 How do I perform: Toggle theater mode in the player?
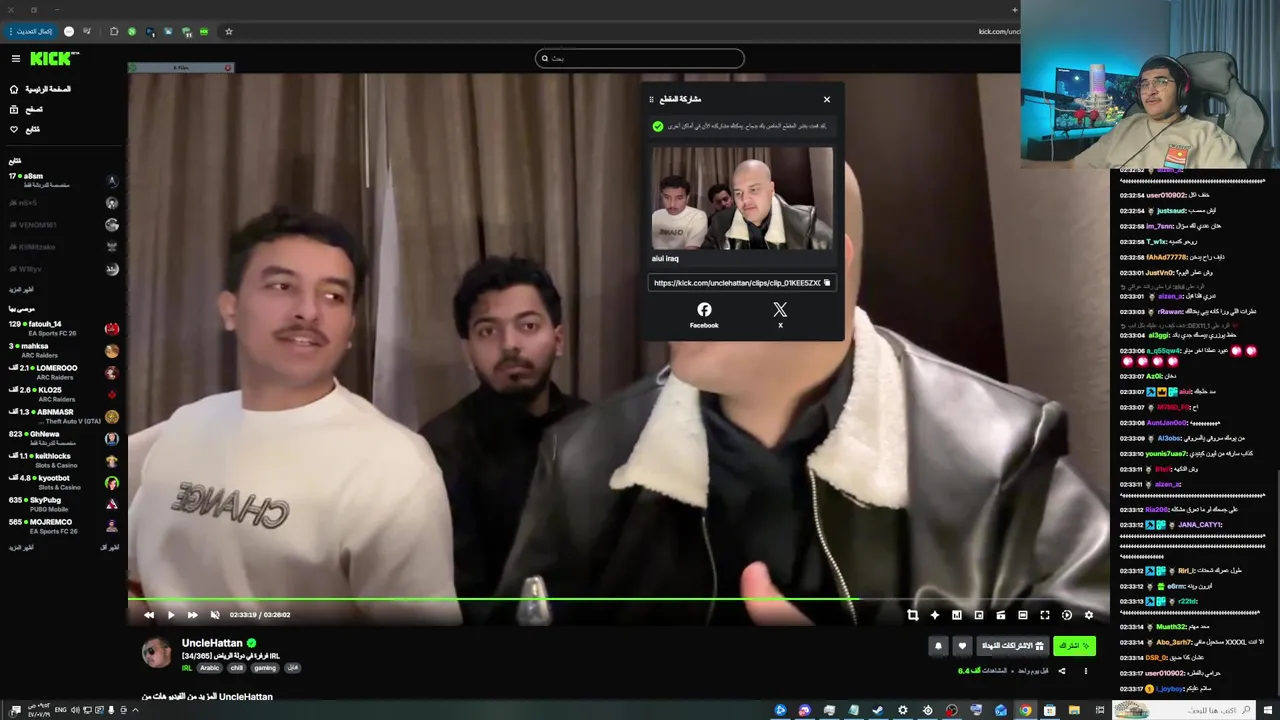click(x=1023, y=615)
